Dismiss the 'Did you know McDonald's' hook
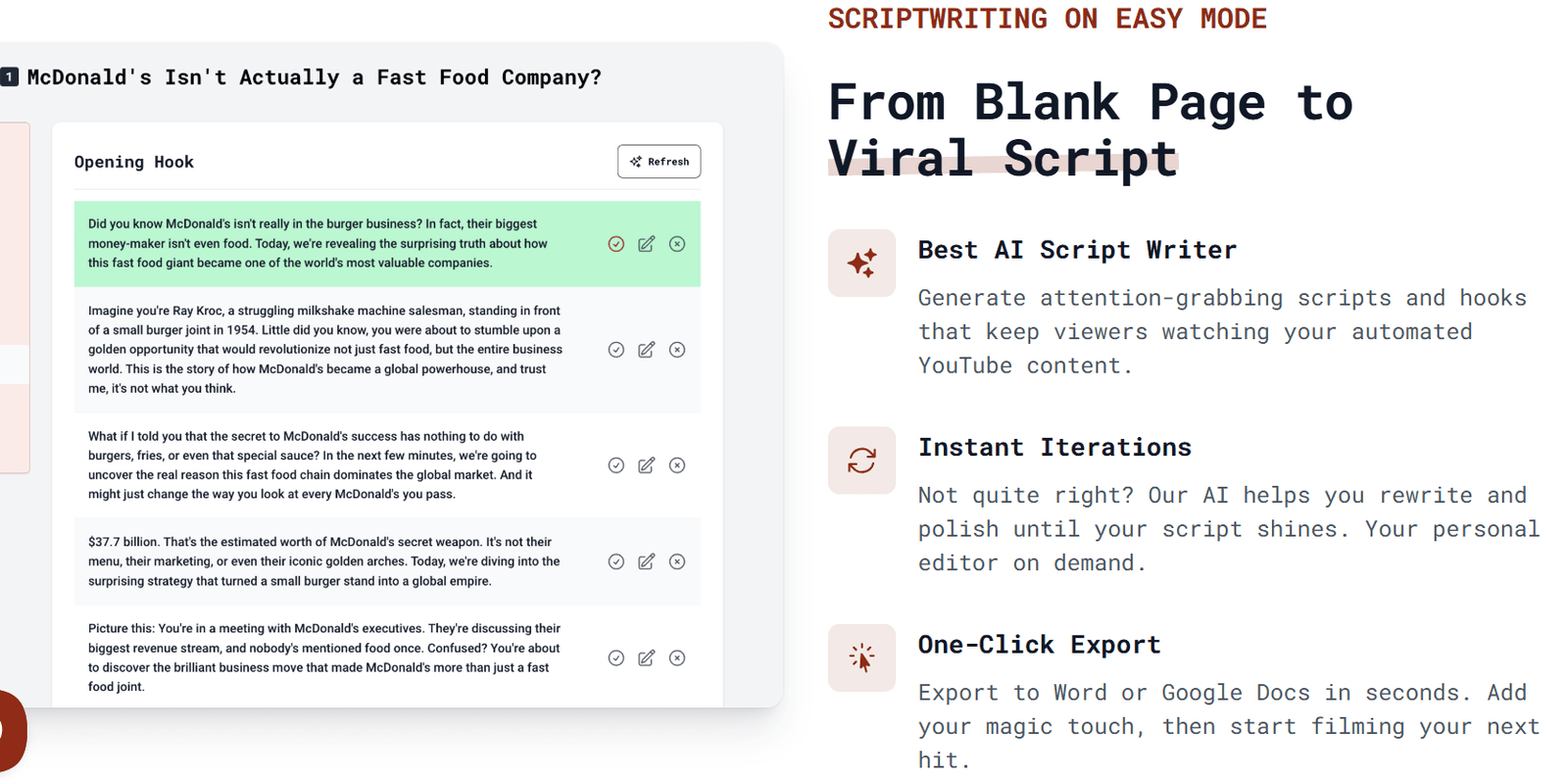This screenshot has height=778, width=1568. (x=677, y=244)
